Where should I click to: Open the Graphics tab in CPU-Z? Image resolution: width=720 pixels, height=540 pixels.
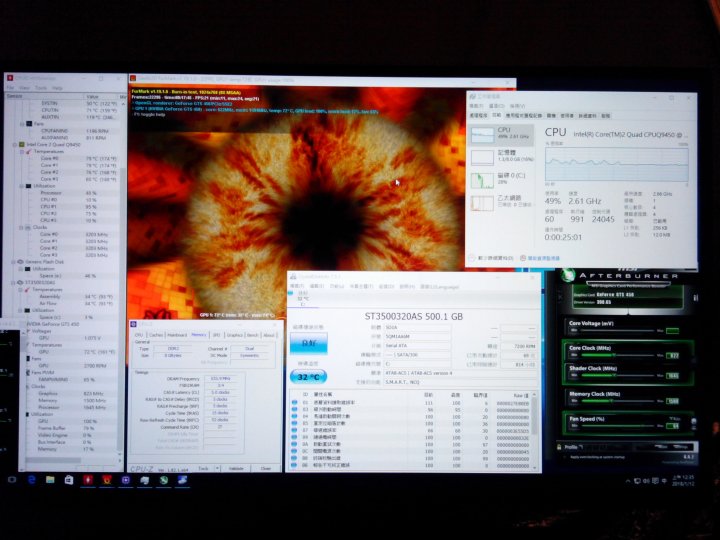pos(234,335)
